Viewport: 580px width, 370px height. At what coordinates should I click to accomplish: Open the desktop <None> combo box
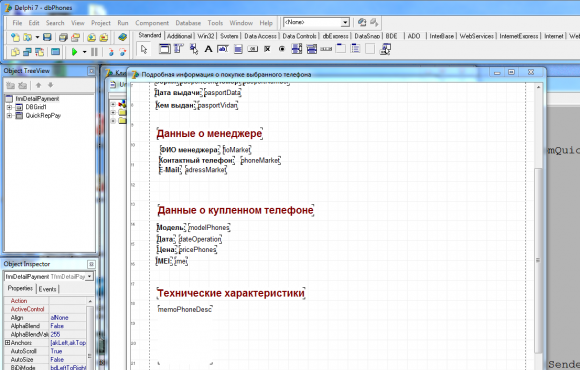316,22
